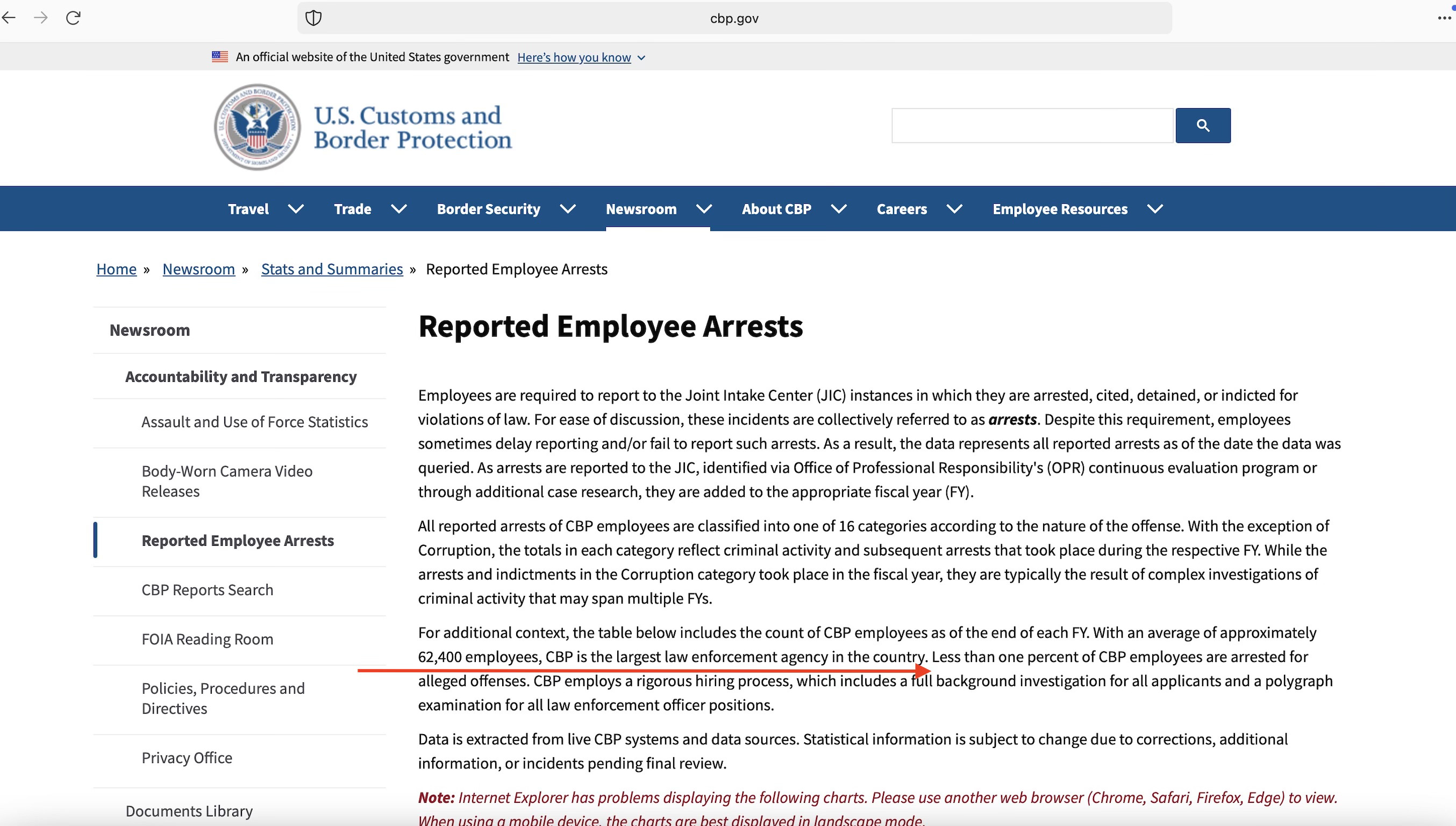
Task: Open the Border Security menu
Action: 488,209
